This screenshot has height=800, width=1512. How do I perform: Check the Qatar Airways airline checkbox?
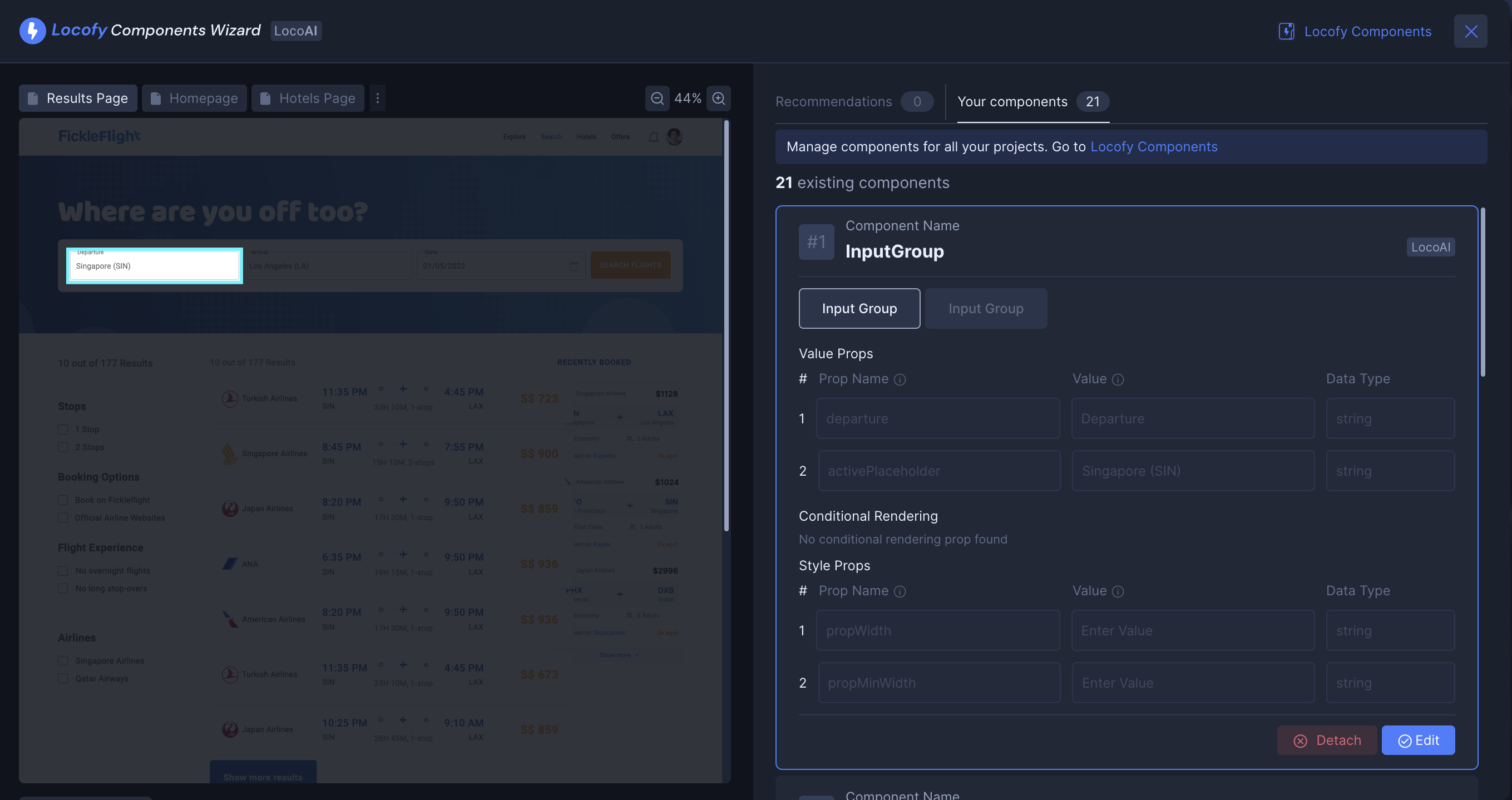point(63,679)
